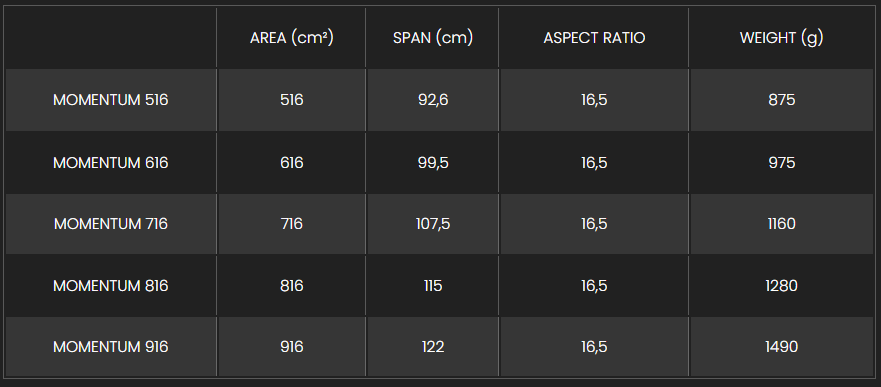Click the ASPECT RATIO column header
This screenshot has width=881, height=387.
click(594, 38)
